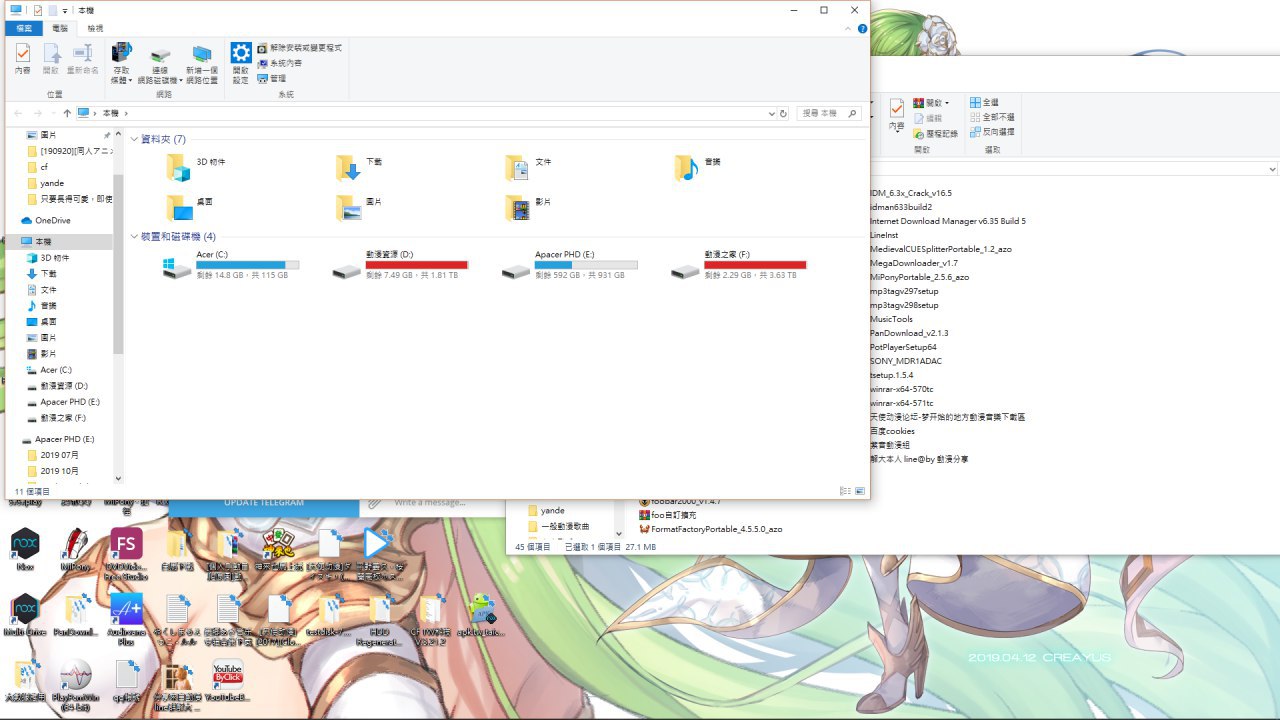Open the background Explorer address dropdown arrow
1280x720 pixels.
coord(1271,169)
